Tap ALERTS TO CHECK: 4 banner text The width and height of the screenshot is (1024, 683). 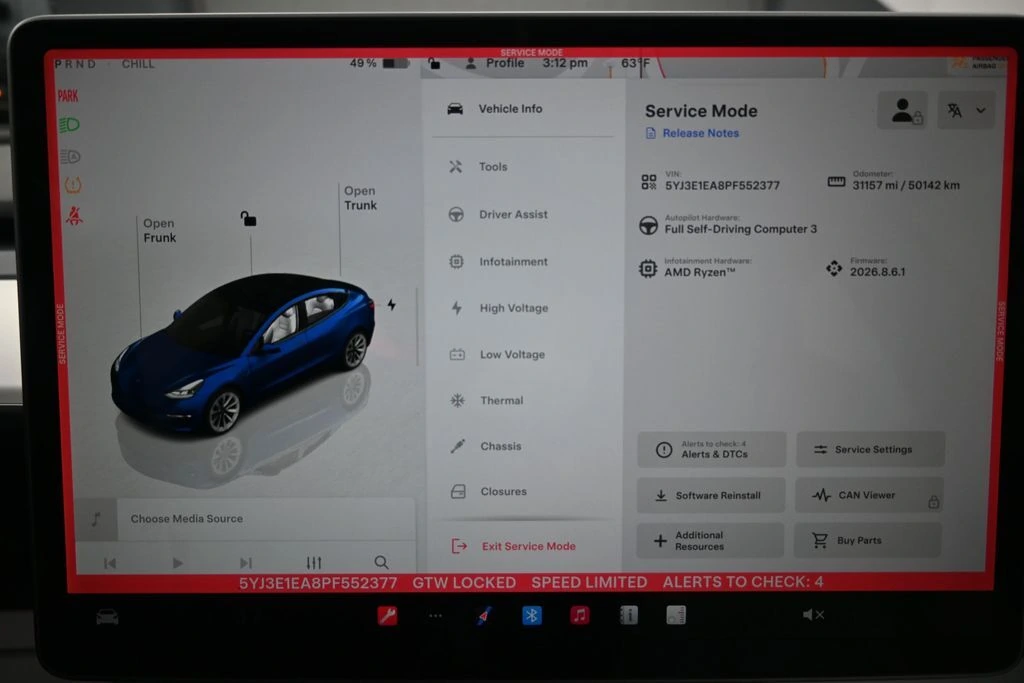(x=743, y=582)
